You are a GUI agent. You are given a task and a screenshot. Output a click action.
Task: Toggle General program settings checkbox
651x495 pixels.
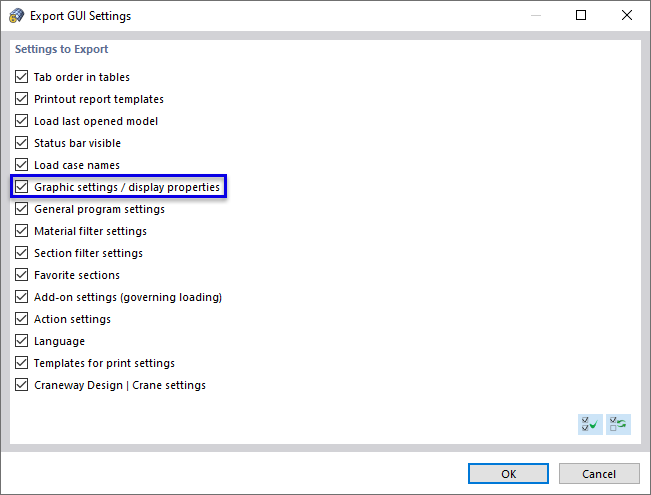tap(22, 209)
